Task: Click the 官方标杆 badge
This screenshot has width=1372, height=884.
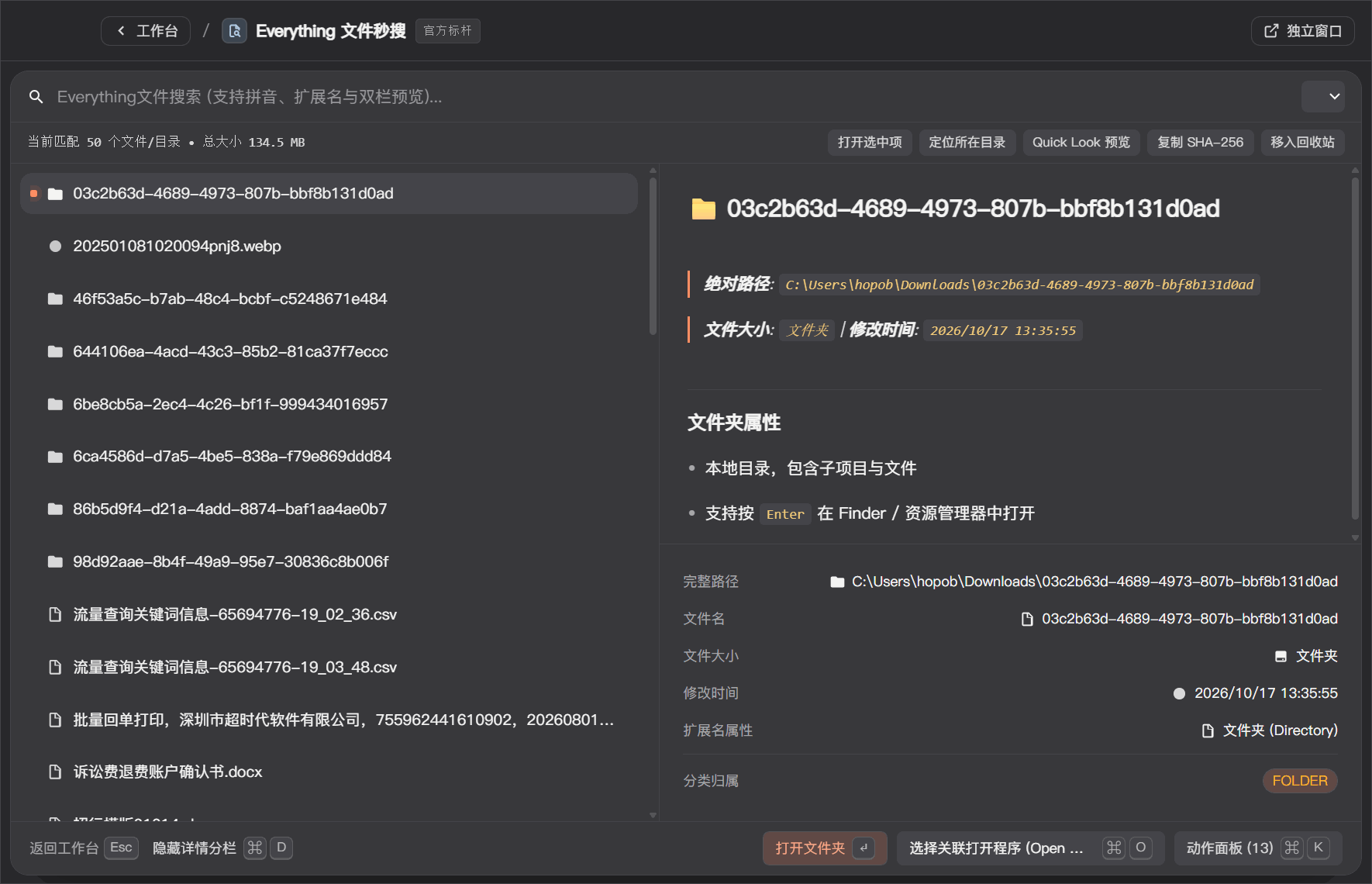Action: [x=448, y=31]
